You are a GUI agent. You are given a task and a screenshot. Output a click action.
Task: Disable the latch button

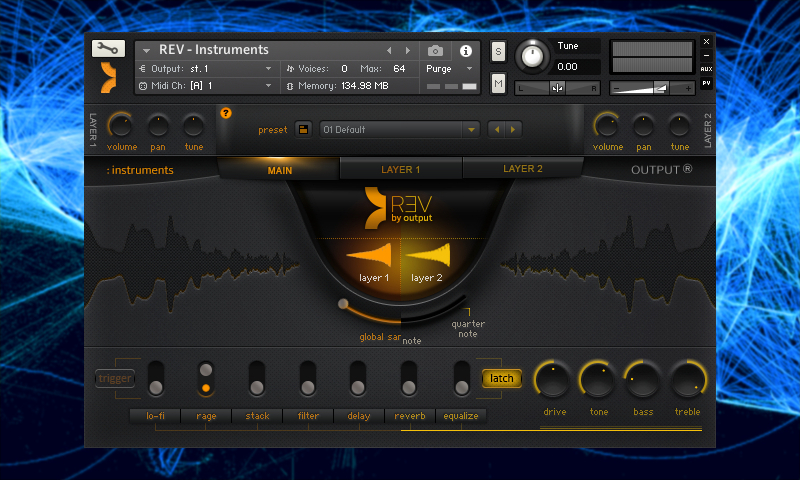coord(502,378)
